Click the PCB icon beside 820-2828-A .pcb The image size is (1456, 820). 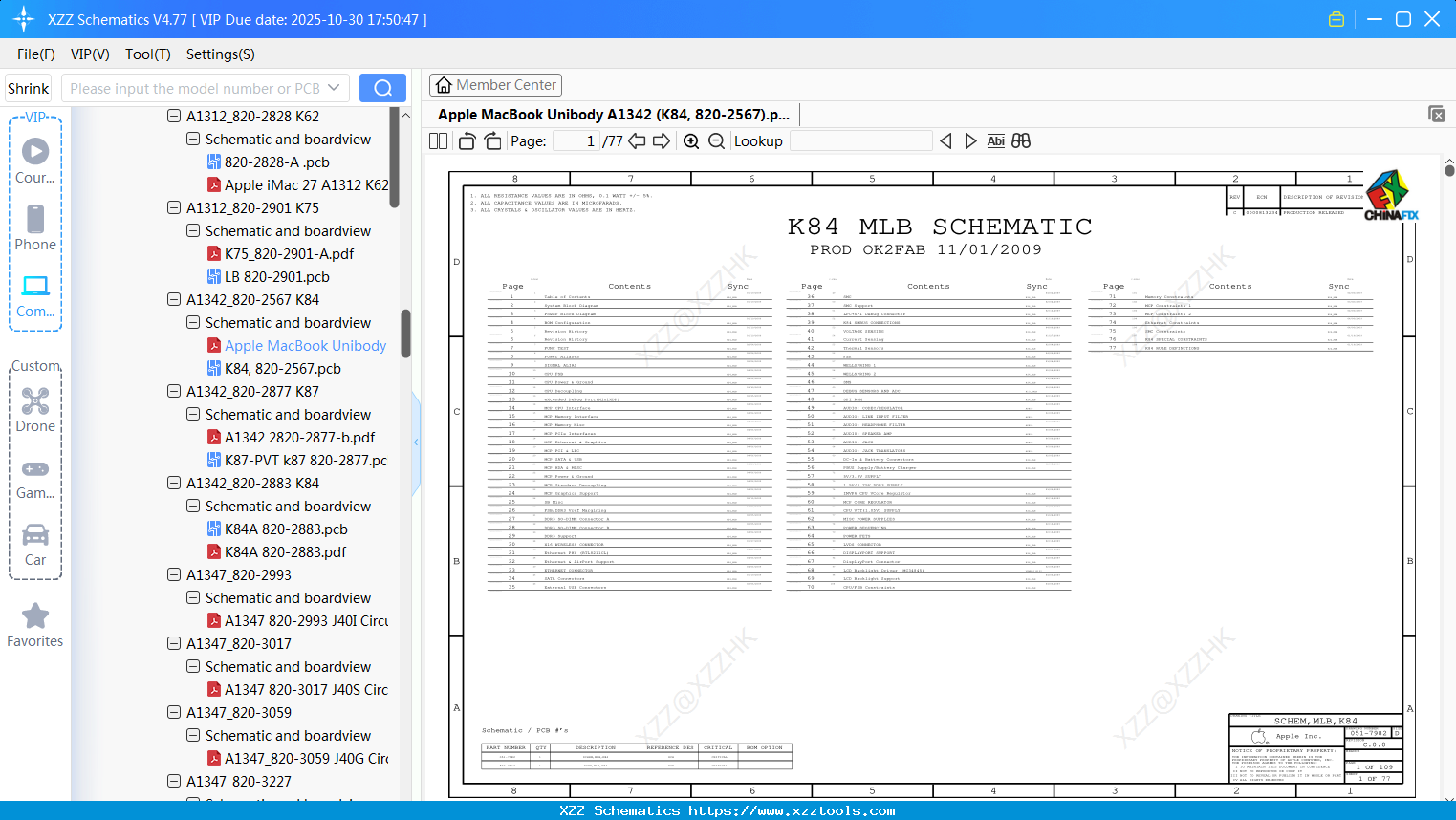click(x=214, y=162)
